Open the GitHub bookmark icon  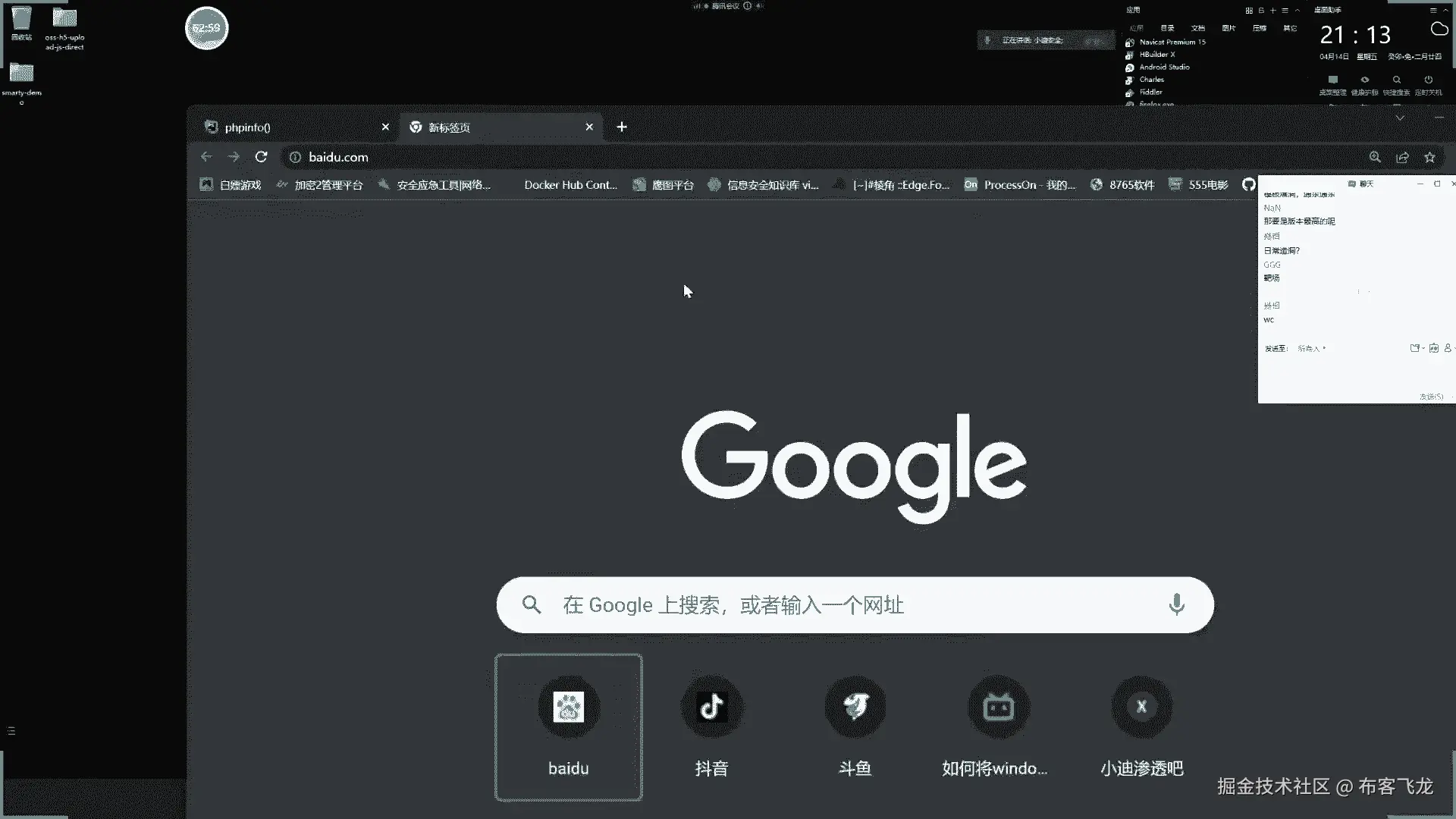pyautogui.click(x=1248, y=184)
